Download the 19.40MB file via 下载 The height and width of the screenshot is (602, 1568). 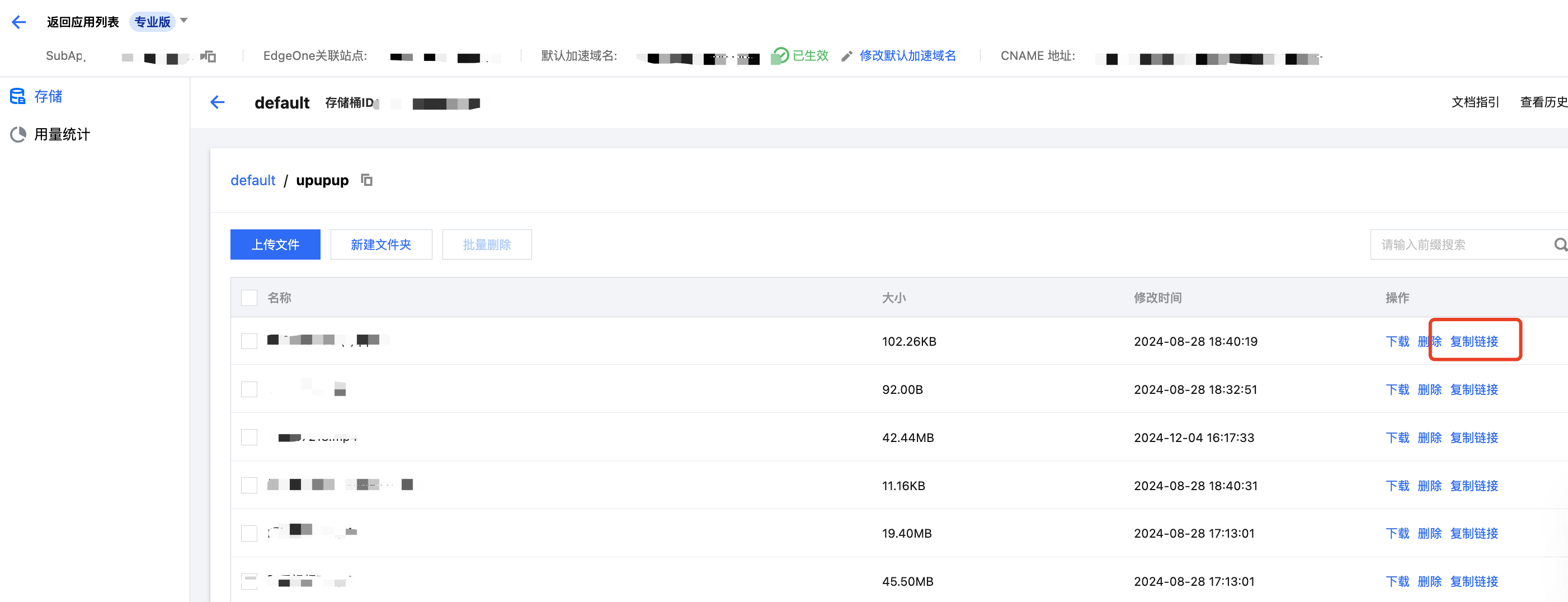(x=1397, y=533)
